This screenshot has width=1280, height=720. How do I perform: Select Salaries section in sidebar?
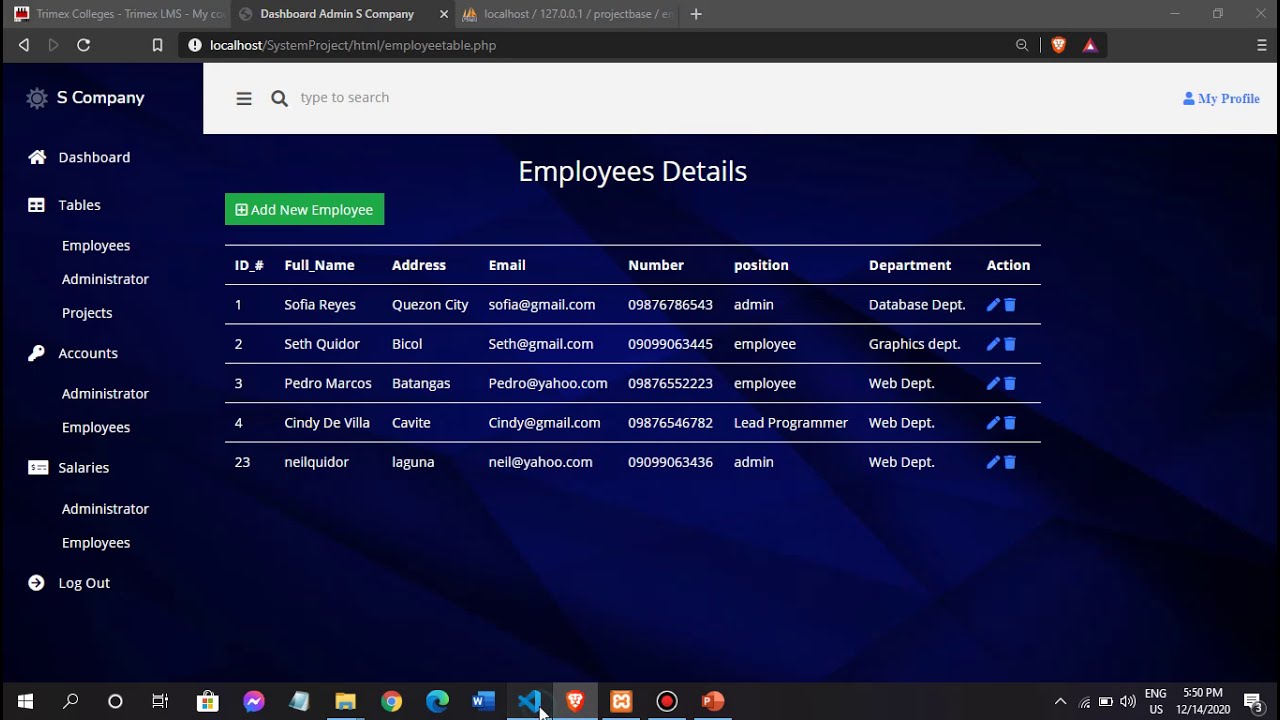68,467
